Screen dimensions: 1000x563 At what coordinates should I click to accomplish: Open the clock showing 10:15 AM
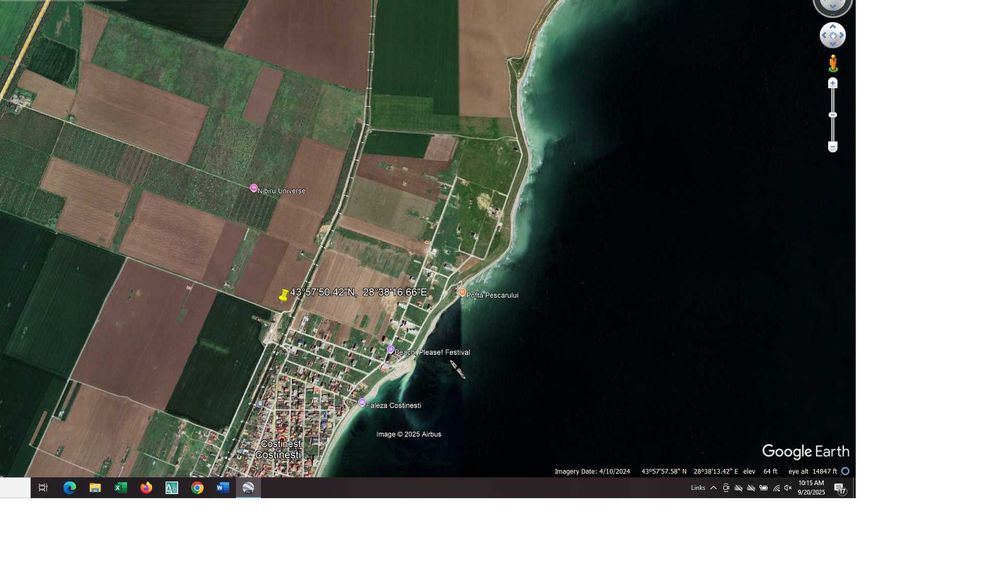click(x=811, y=488)
